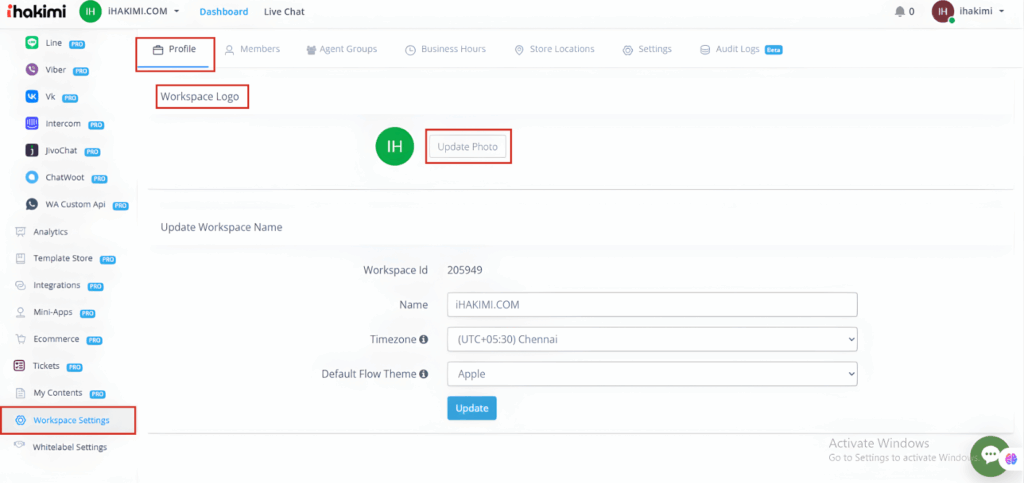Click the Timezone info icon

[424, 340]
